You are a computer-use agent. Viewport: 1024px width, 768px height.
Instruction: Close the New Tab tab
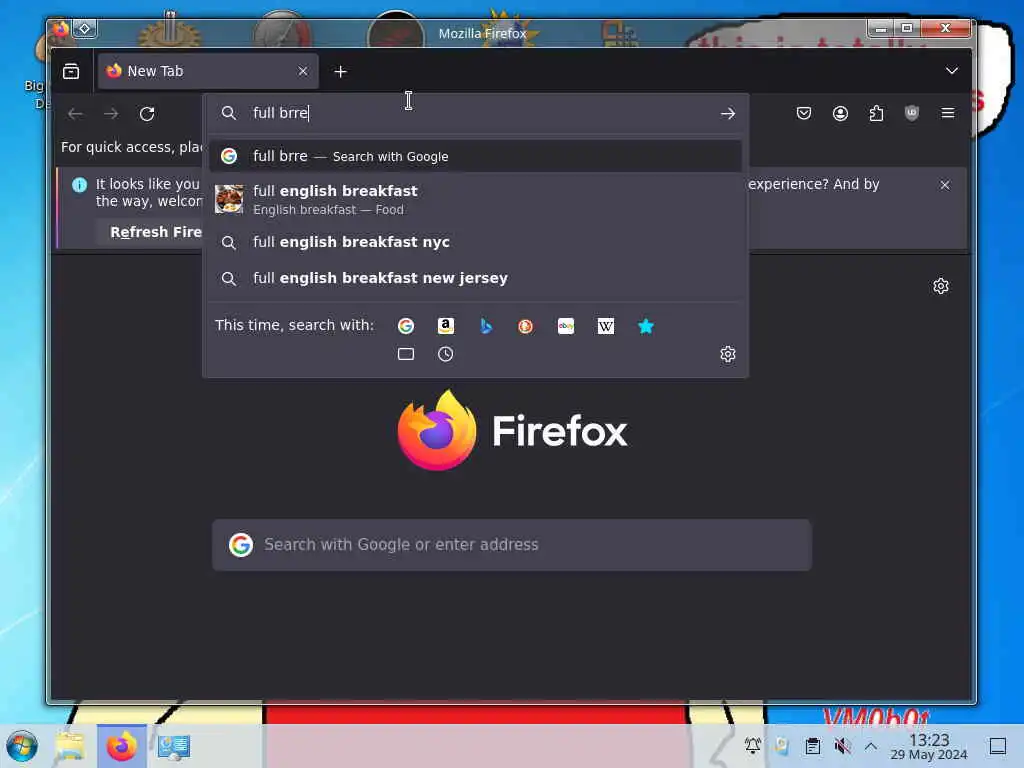(302, 71)
